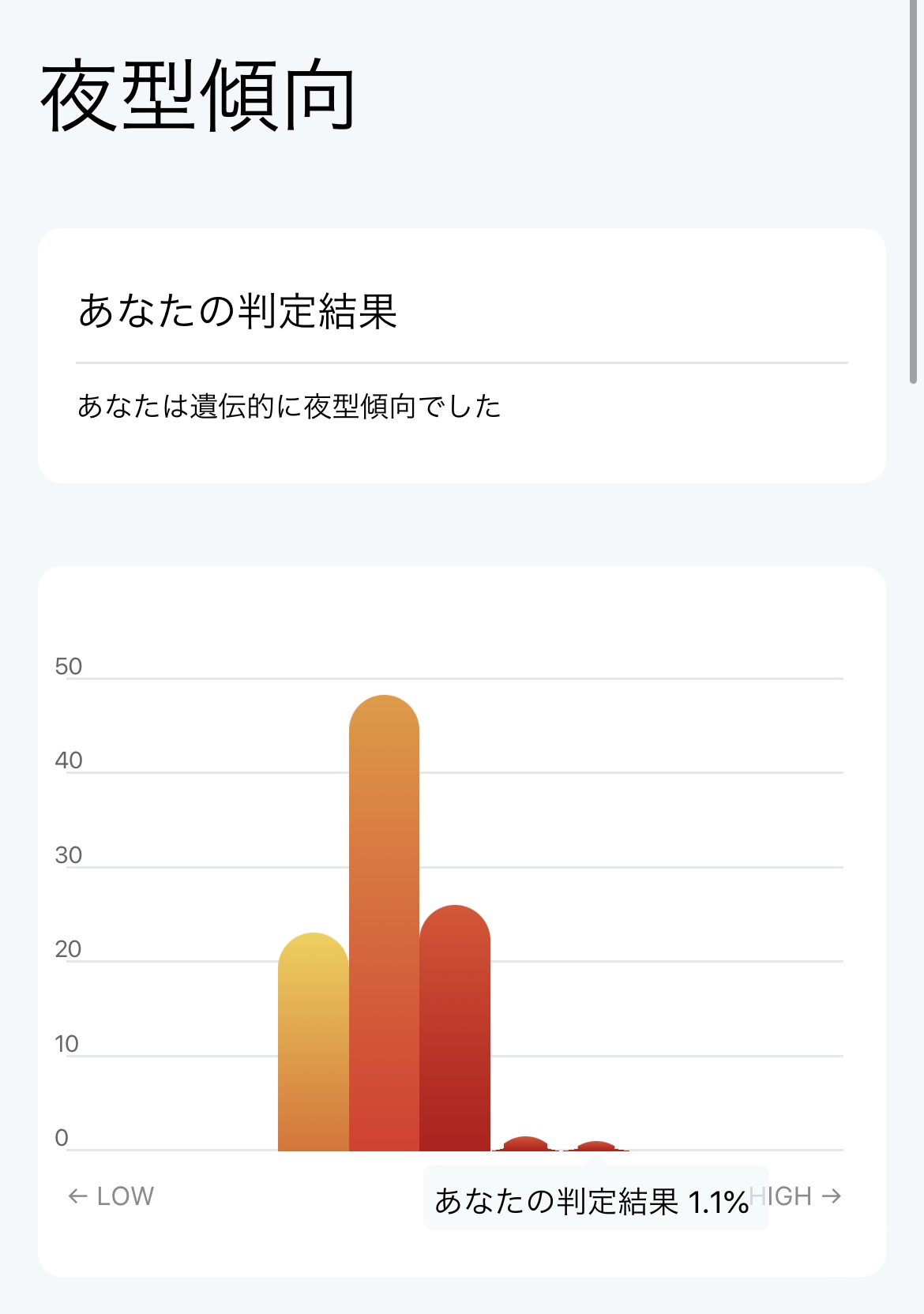Click the 40 y-axis label
The width and height of the screenshot is (924, 1314).
click(x=69, y=760)
